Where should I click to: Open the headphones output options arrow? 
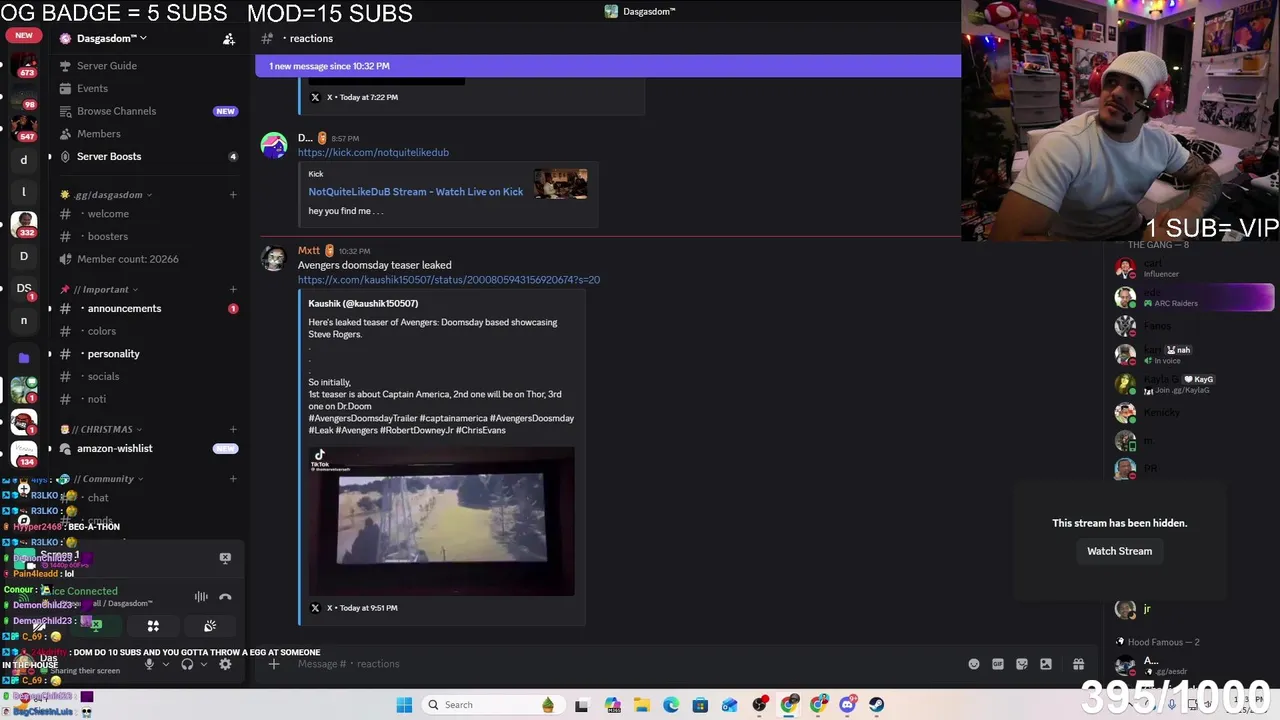click(x=203, y=664)
